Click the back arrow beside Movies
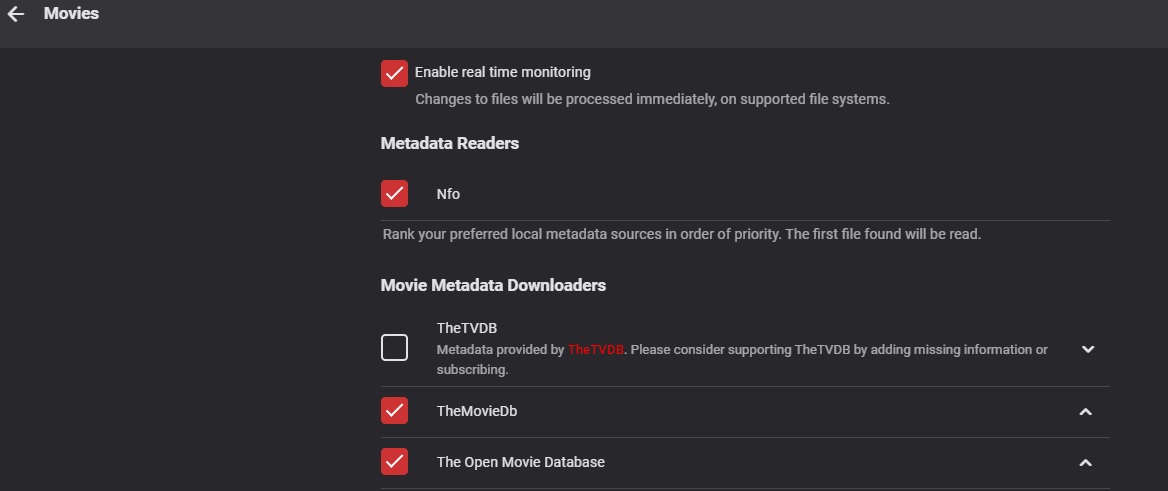 [16, 15]
